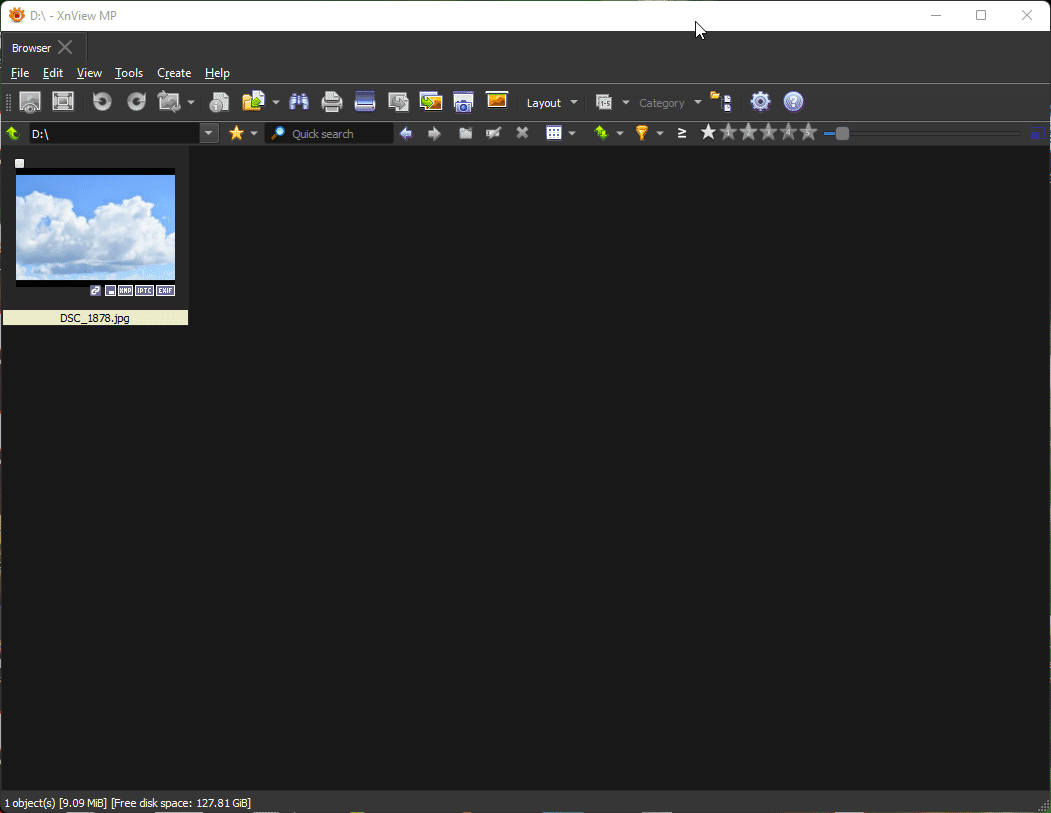Open the binoculars Find files tool
1051x813 pixels.
tap(299, 102)
